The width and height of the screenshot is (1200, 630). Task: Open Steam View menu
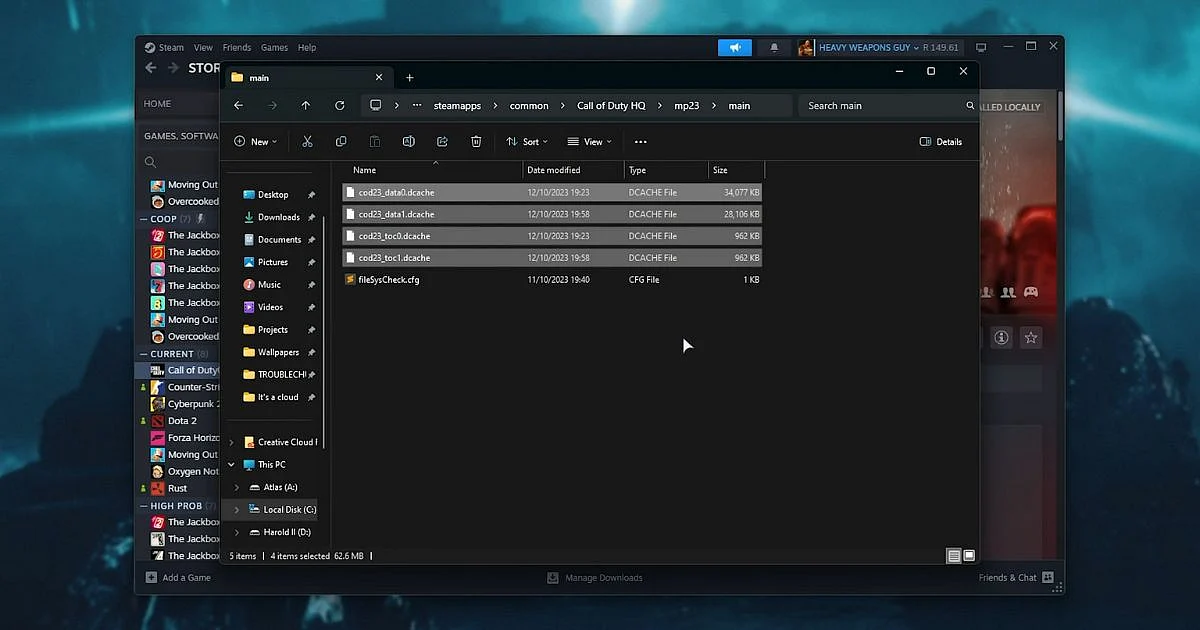tap(203, 47)
